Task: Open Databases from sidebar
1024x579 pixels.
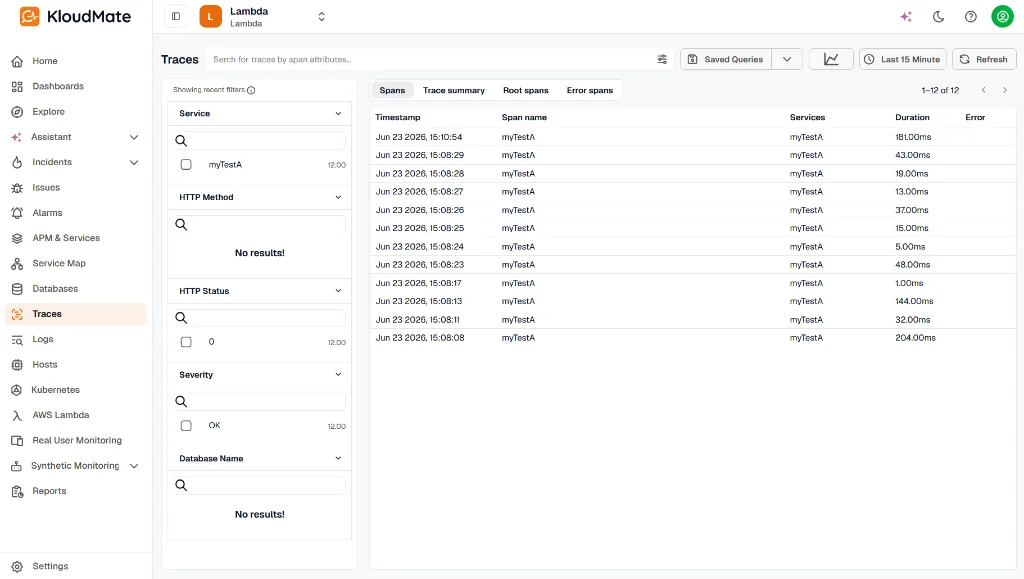Action: click(x=76, y=289)
